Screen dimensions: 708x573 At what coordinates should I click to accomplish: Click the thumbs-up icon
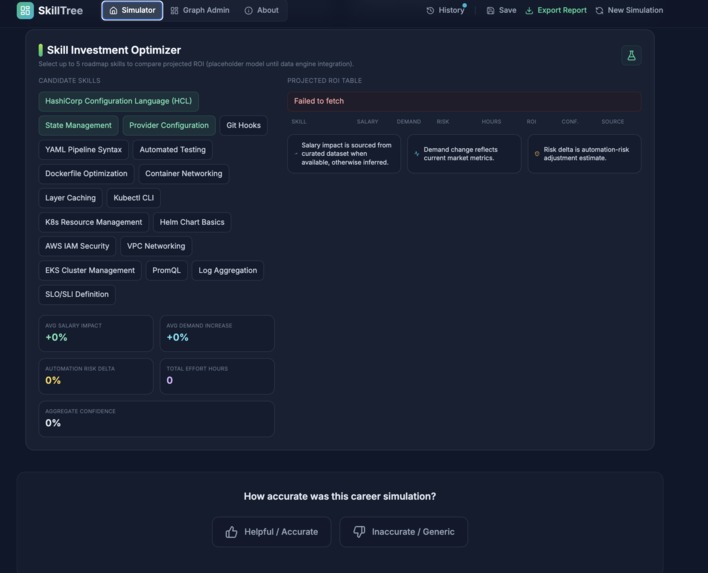click(231, 532)
